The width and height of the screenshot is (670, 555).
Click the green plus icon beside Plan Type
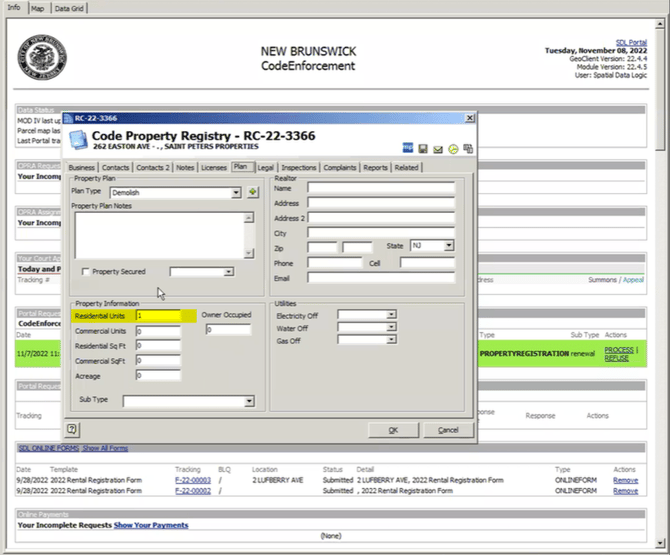pyautogui.click(x=253, y=192)
